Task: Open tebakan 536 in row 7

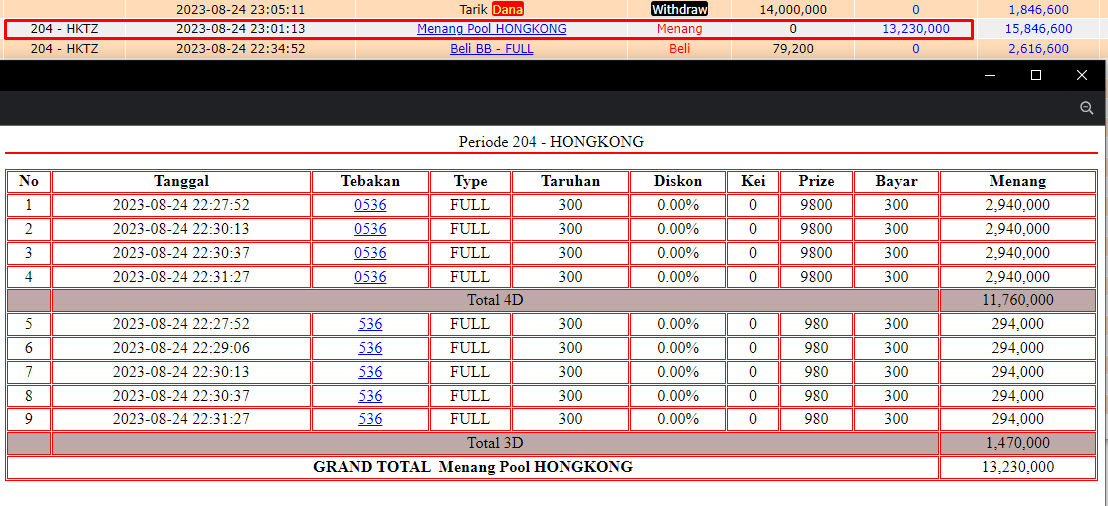Action: tap(370, 372)
